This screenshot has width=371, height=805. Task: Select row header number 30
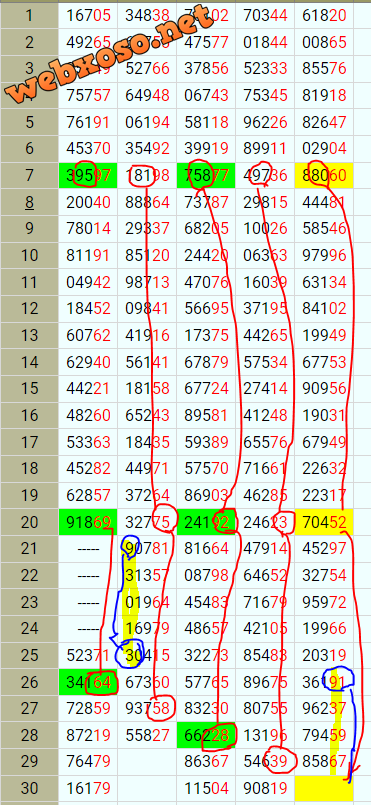click(29, 790)
